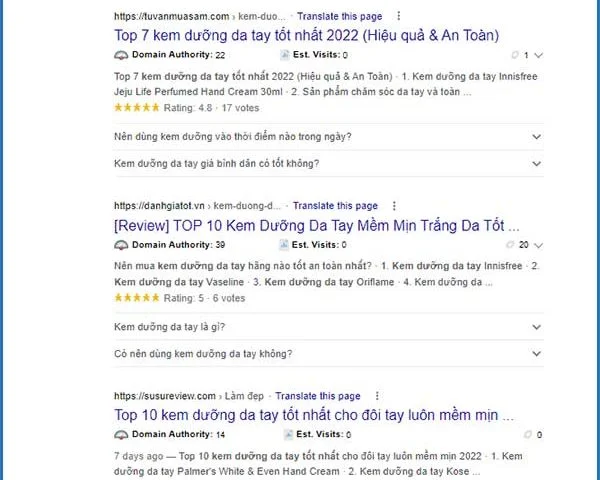Click Est. Visits icon under danhgiatot.vn result

pyautogui.click(x=284, y=245)
